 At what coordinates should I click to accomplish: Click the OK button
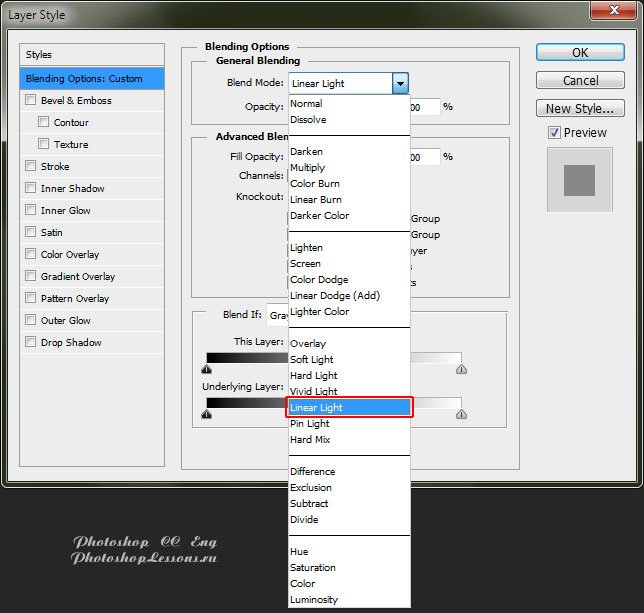(580, 53)
